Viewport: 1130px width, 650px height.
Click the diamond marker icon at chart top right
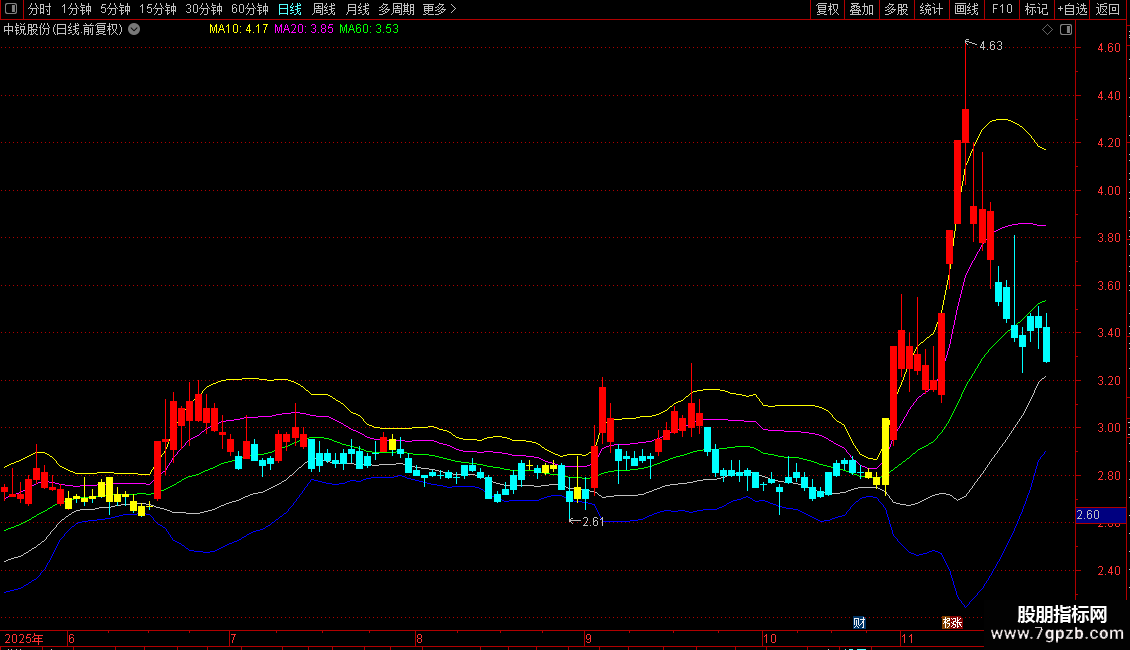[1047, 30]
